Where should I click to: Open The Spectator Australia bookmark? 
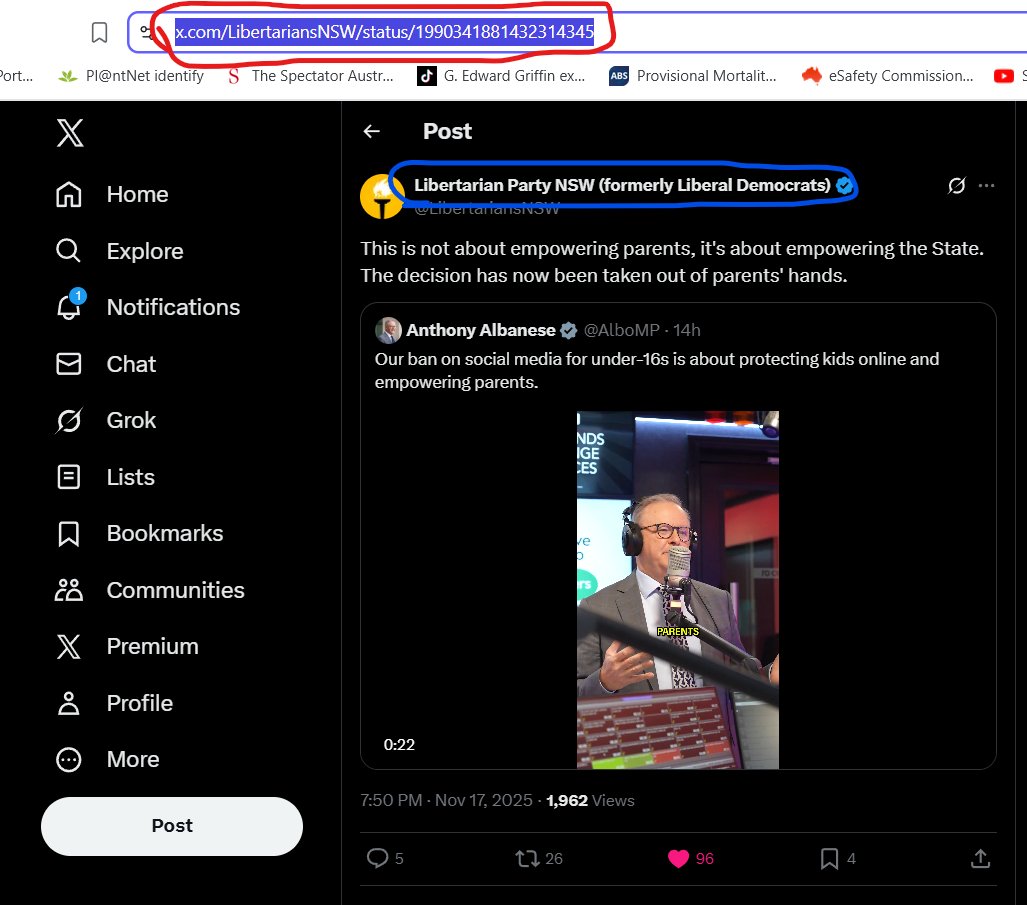pyautogui.click(x=310, y=76)
